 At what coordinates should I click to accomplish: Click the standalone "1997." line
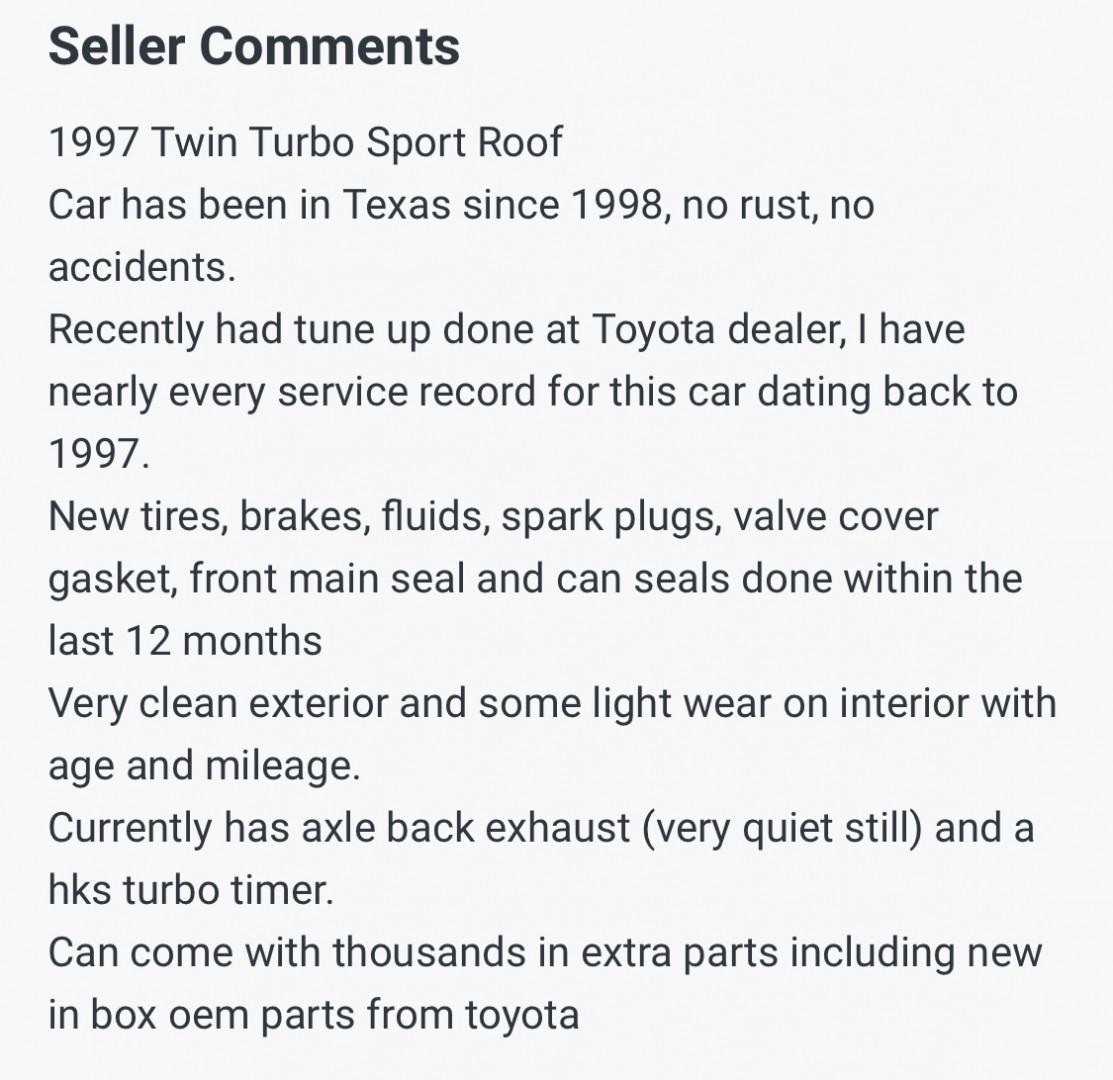click(x=99, y=455)
